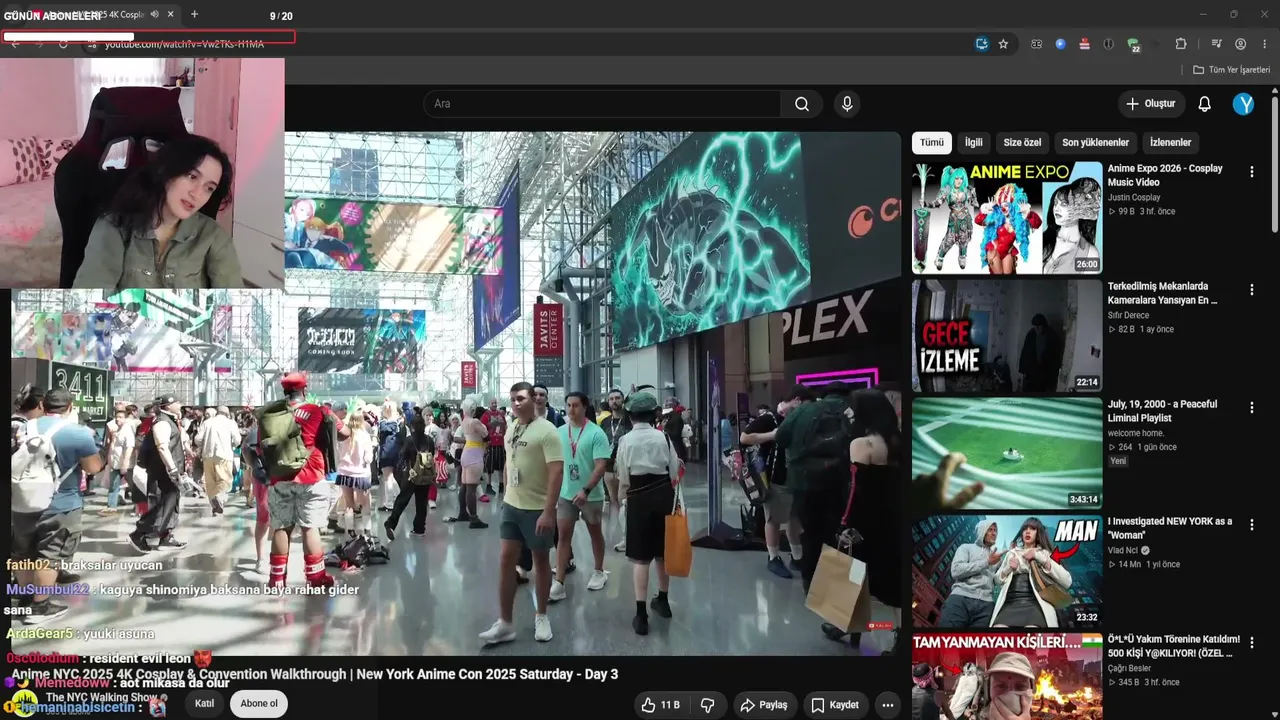The image size is (1280, 720).
Task: Open the Terkedilmiş Mekanlarda video title
Action: click(1162, 293)
